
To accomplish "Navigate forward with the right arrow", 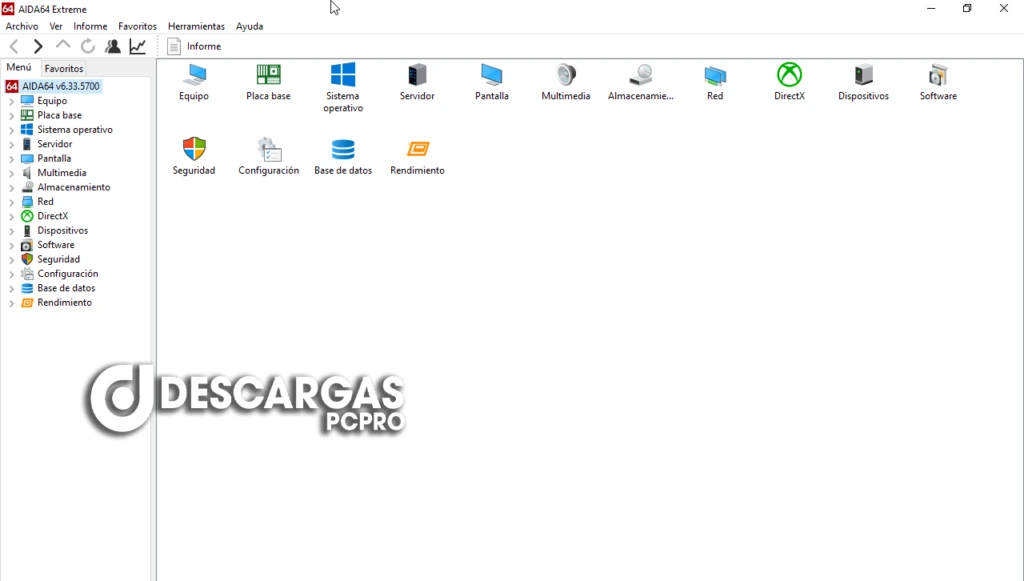I will click(x=38, y=46).
